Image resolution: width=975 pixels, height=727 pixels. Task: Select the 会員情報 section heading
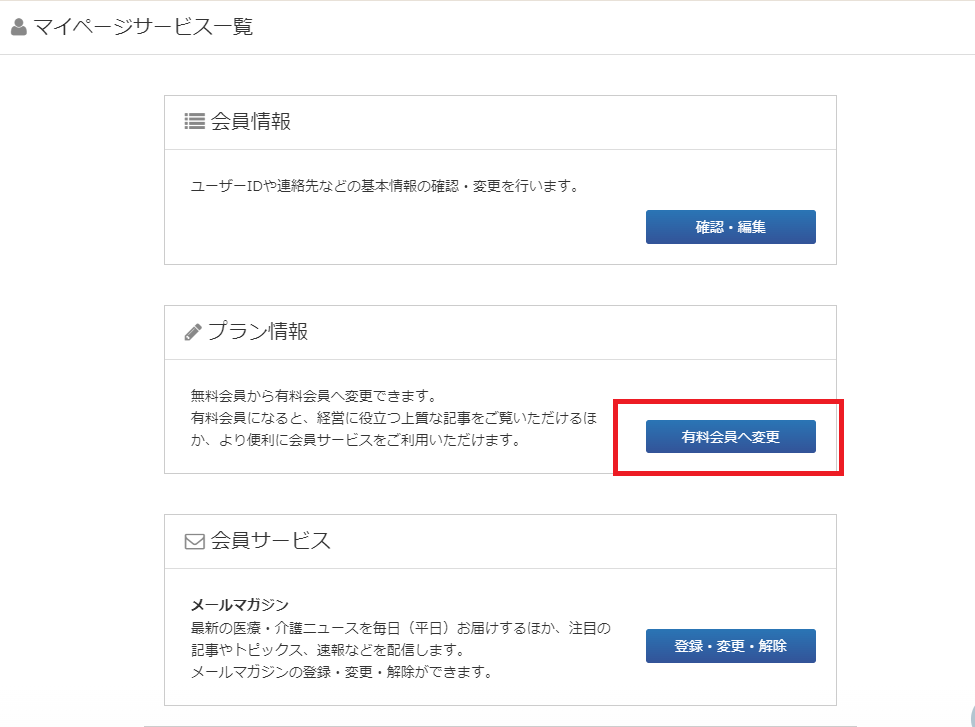(251, 121)
